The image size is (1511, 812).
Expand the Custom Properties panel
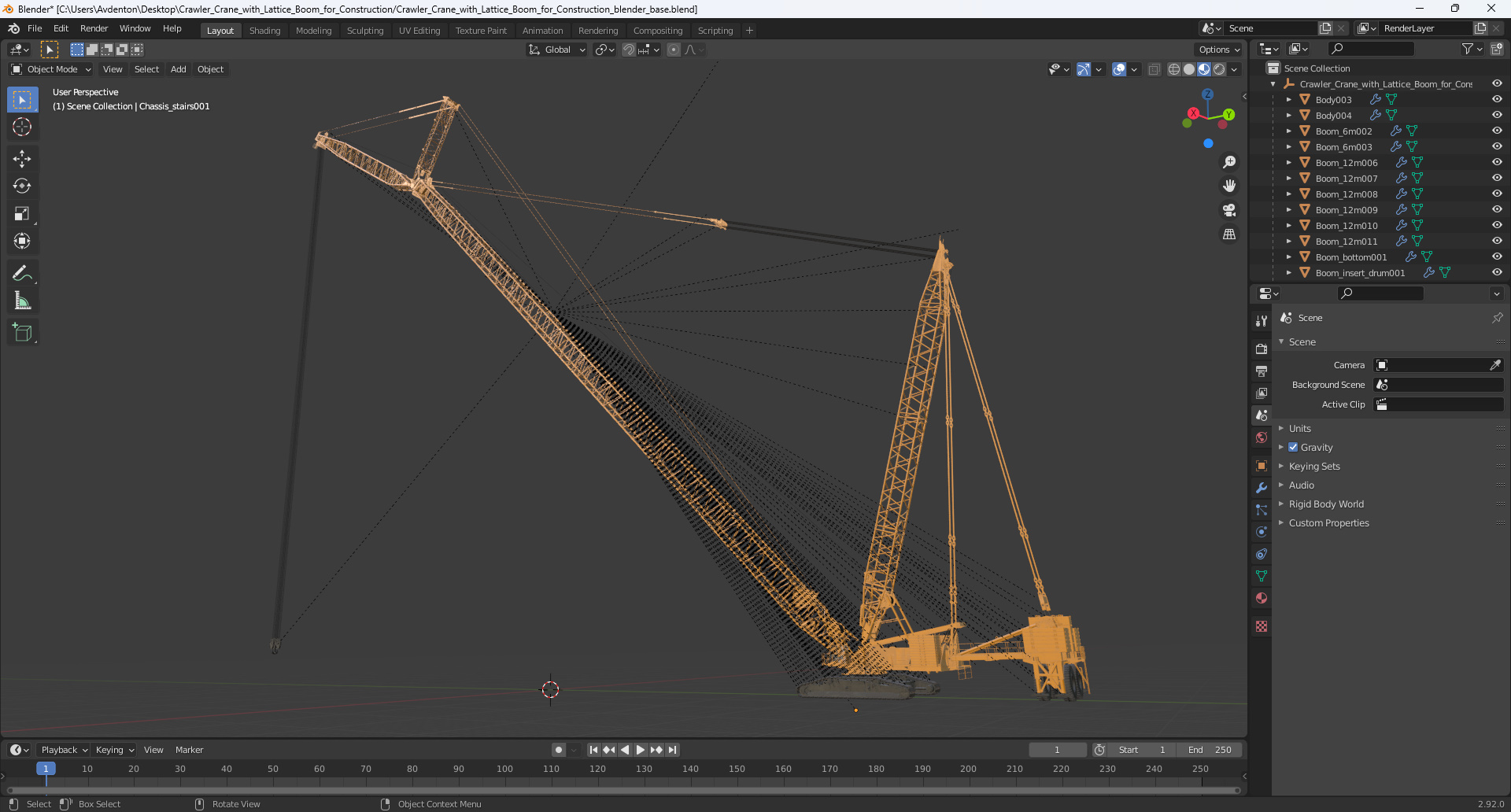(x=1328, y=523)
